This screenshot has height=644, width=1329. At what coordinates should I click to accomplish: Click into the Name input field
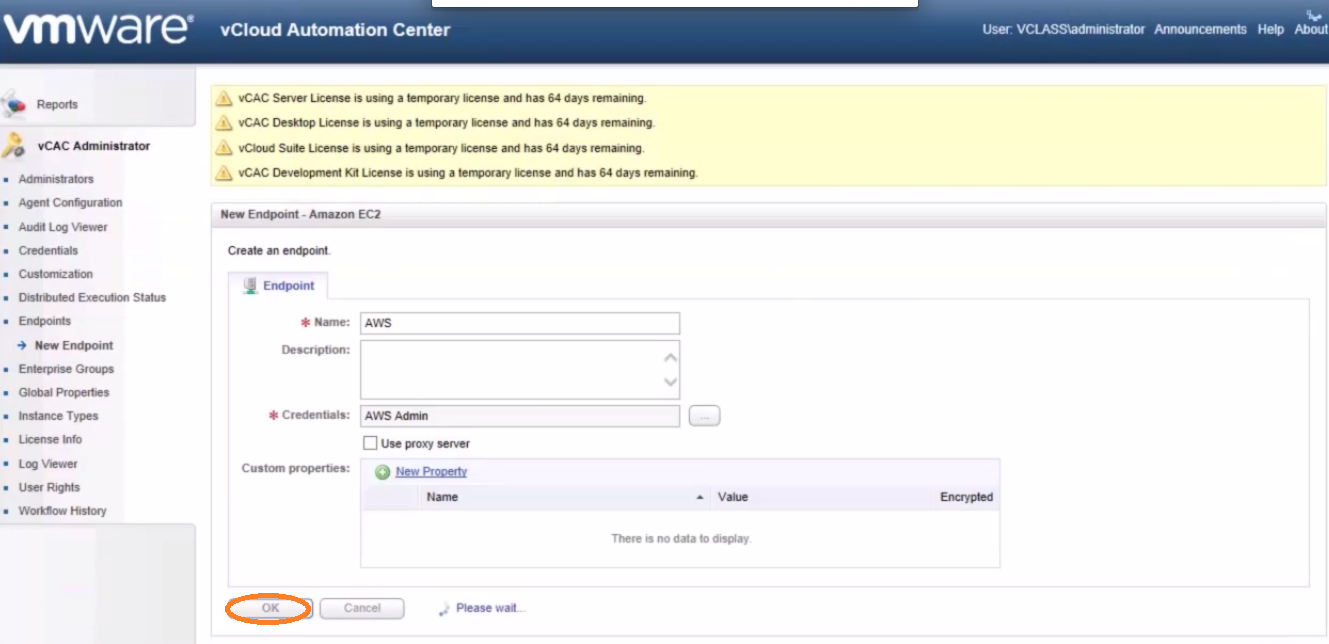coord(520,323)
